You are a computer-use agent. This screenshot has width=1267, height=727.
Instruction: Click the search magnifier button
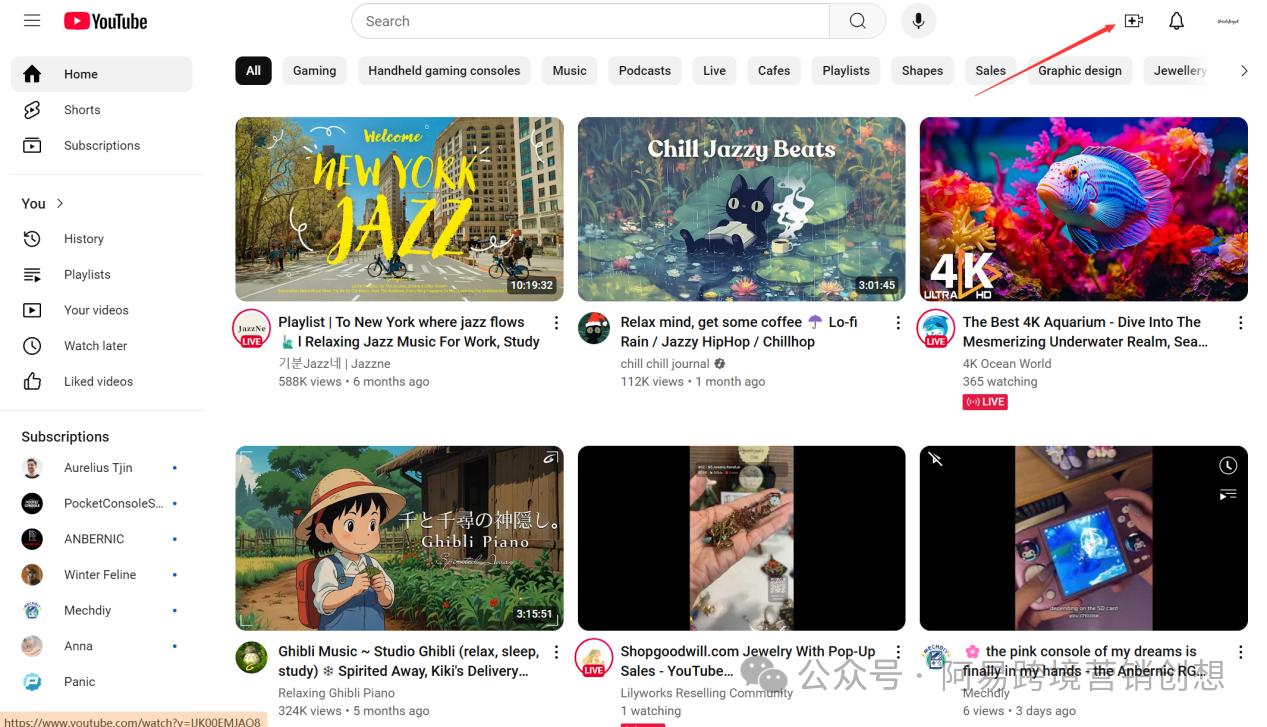[x=857, y=21]
